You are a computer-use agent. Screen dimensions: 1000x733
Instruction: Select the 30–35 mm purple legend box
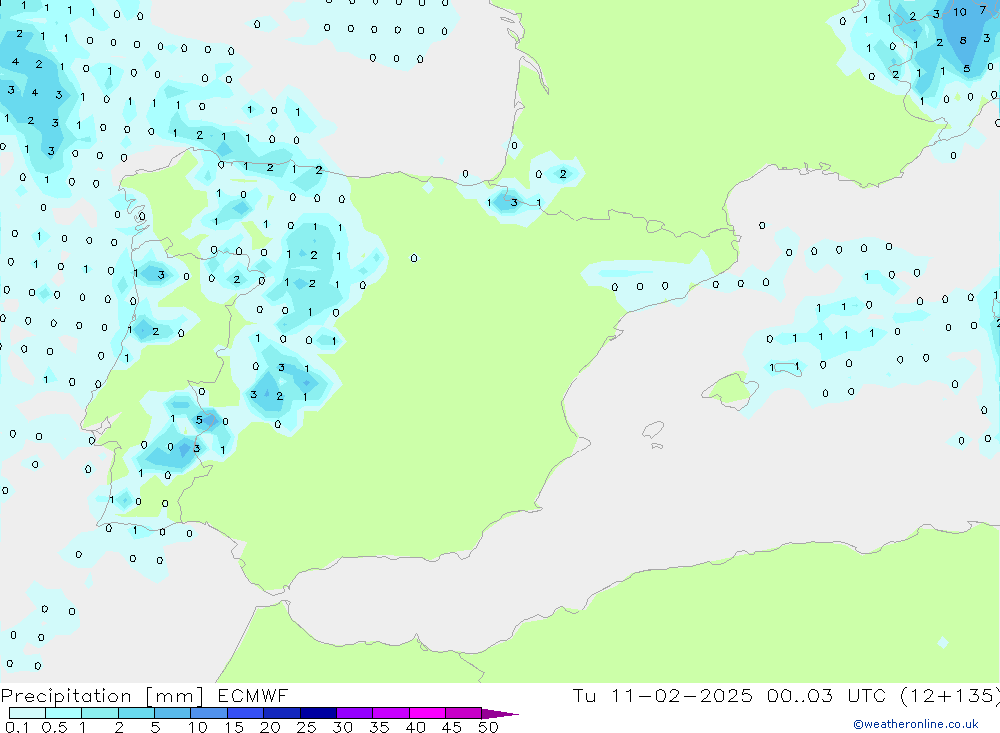coord(354,713)
